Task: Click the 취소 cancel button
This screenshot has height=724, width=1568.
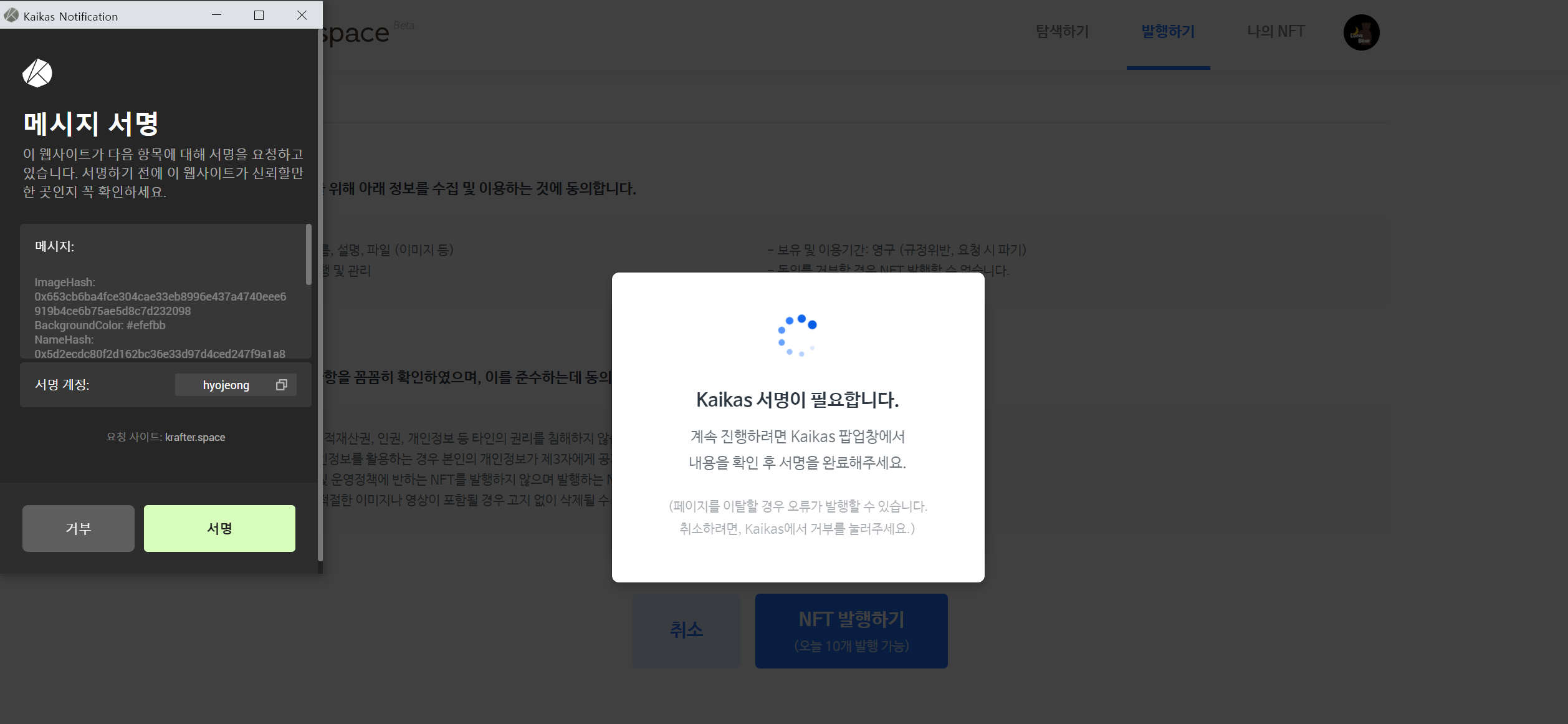Action: point(686,630)
